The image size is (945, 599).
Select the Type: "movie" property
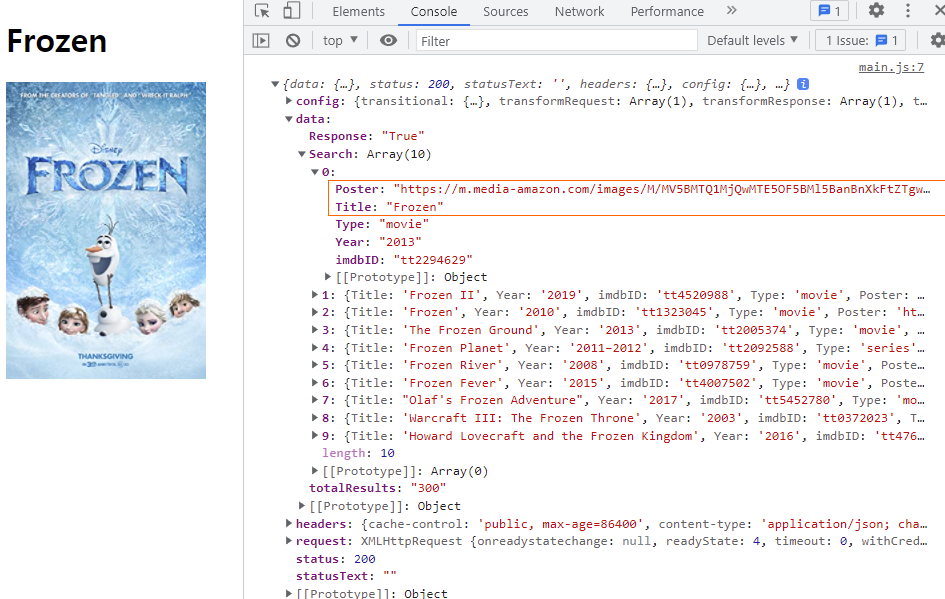(x=382, y=224)
